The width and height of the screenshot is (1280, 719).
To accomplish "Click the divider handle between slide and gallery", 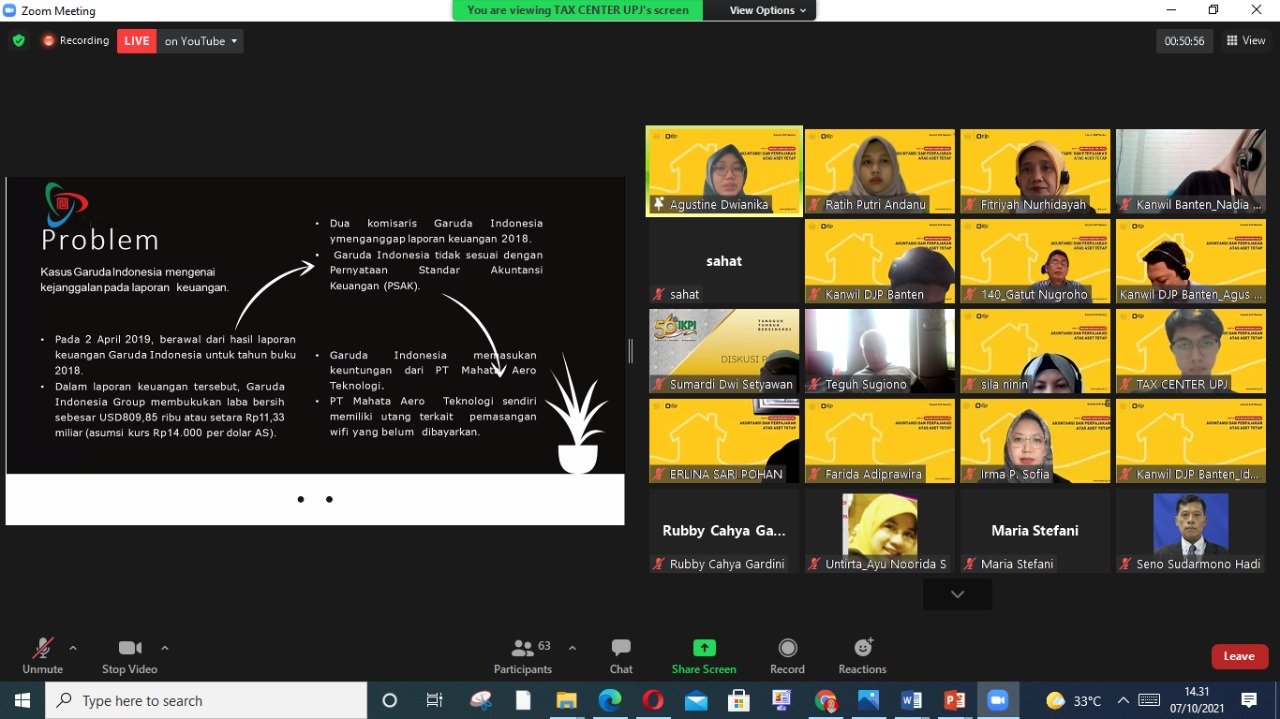I will [x=630, y=351].
